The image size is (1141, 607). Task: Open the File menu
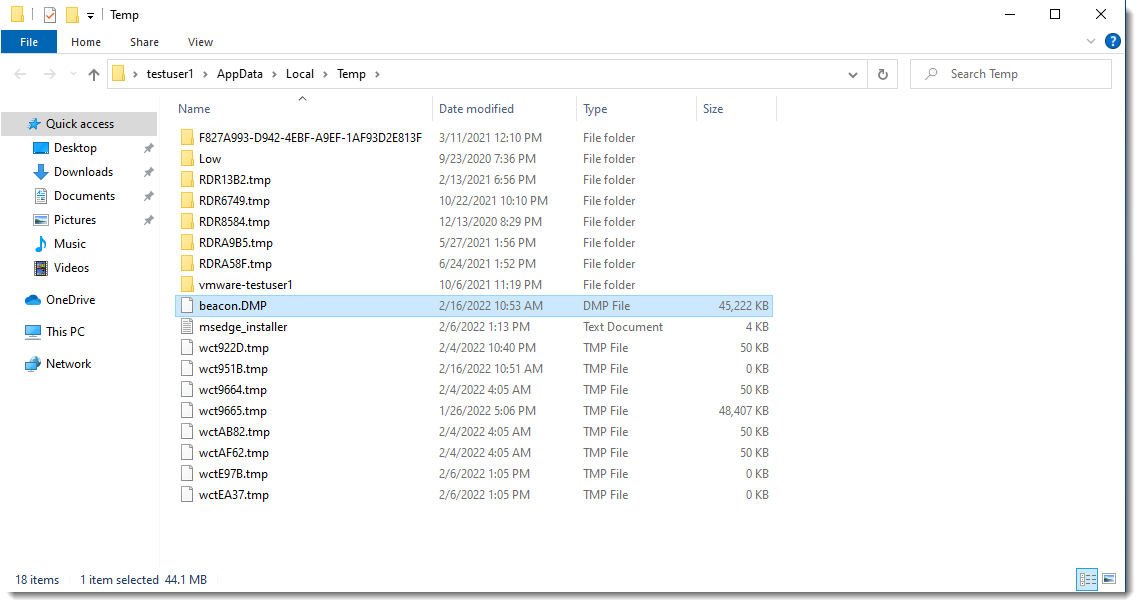pyautogui.click(x=29, y=41)
